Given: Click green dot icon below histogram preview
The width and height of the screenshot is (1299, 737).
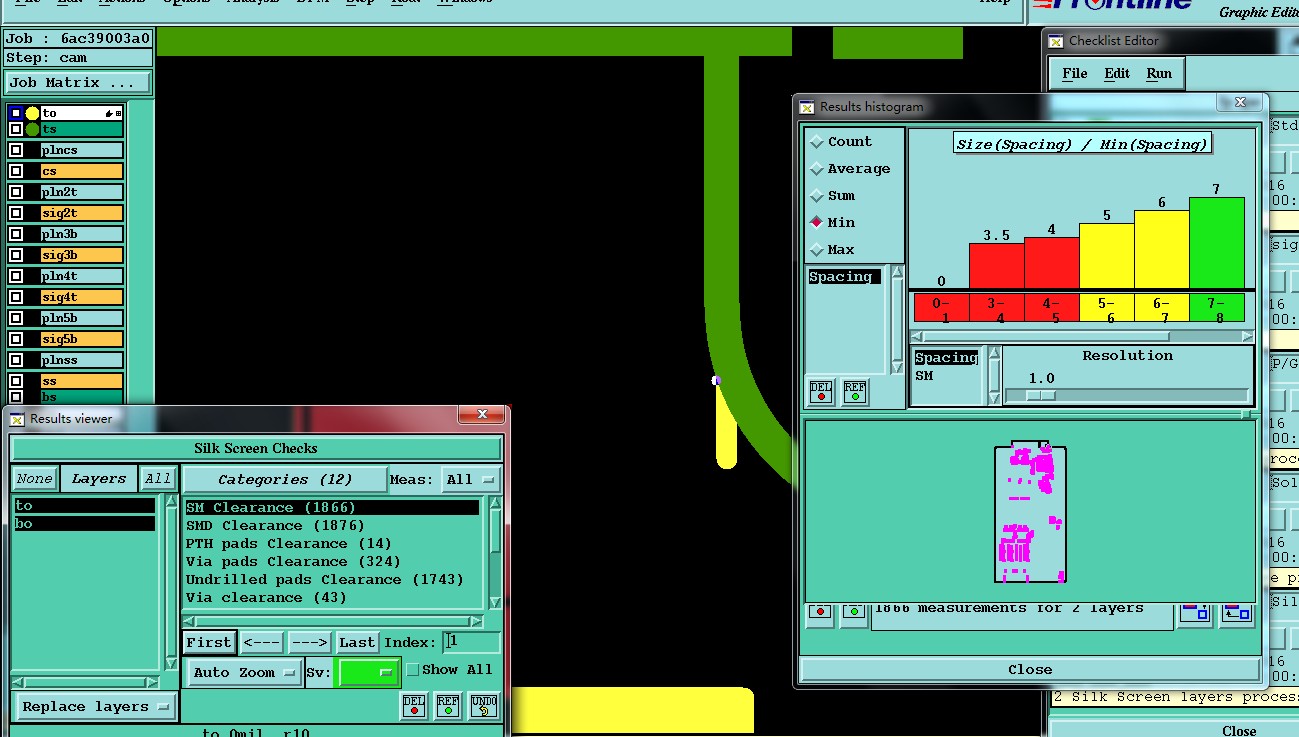Looking at the screenshot, I should pyautogui.click(x=853, y=612).
